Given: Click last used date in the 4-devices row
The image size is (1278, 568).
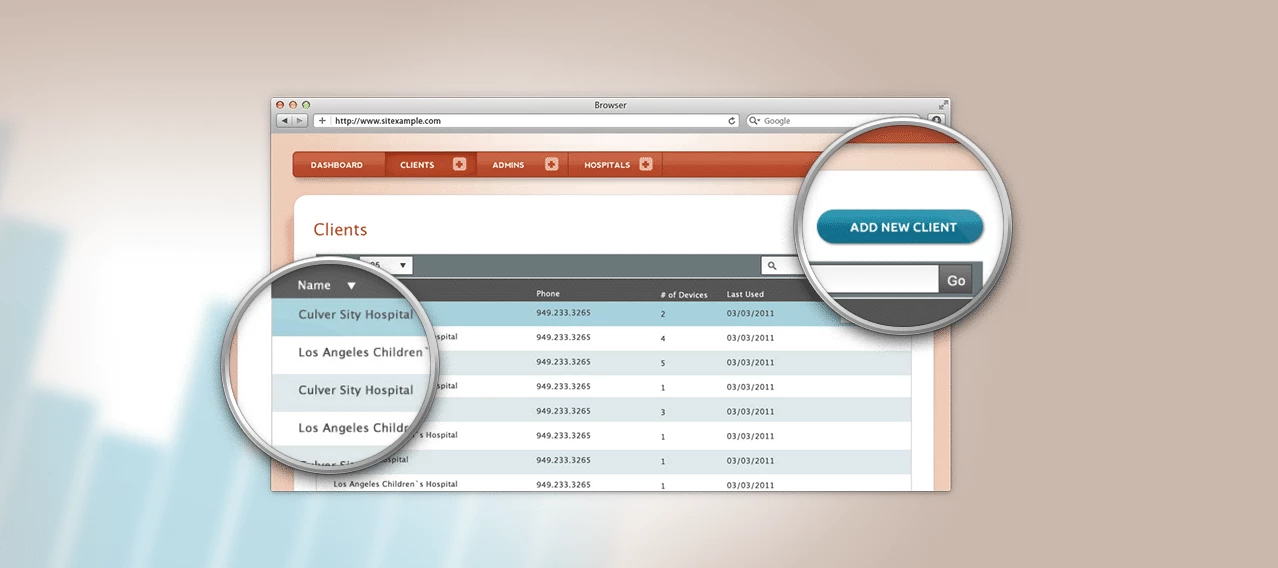Looking at the screenshot, I should point(750,338).
